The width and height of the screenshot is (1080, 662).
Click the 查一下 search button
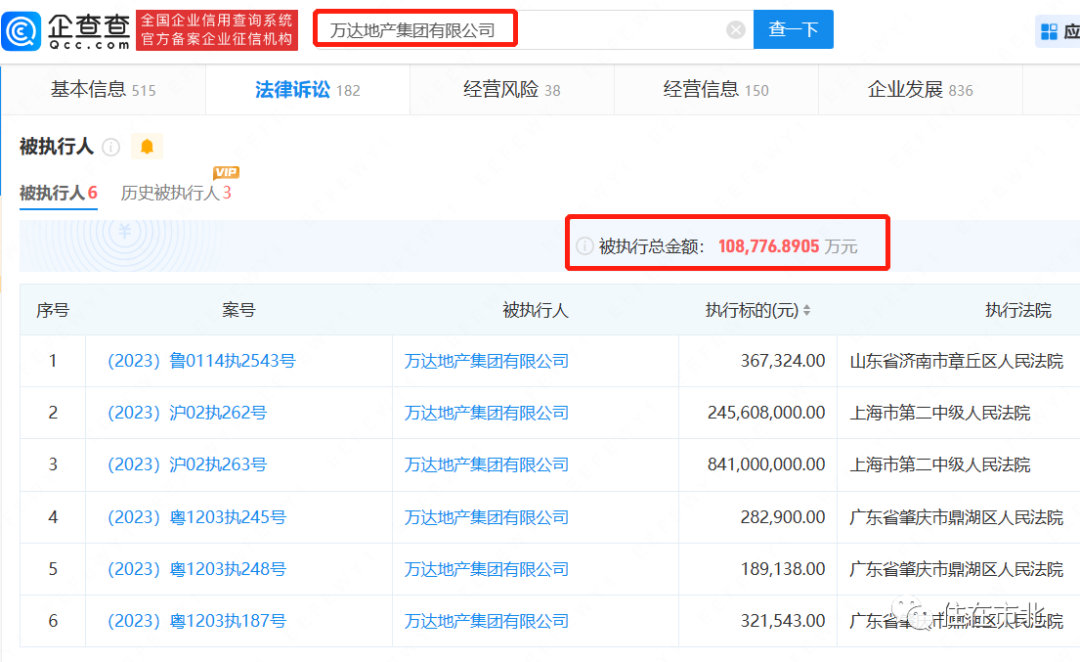pyautogui.click(x=793, y=30)
